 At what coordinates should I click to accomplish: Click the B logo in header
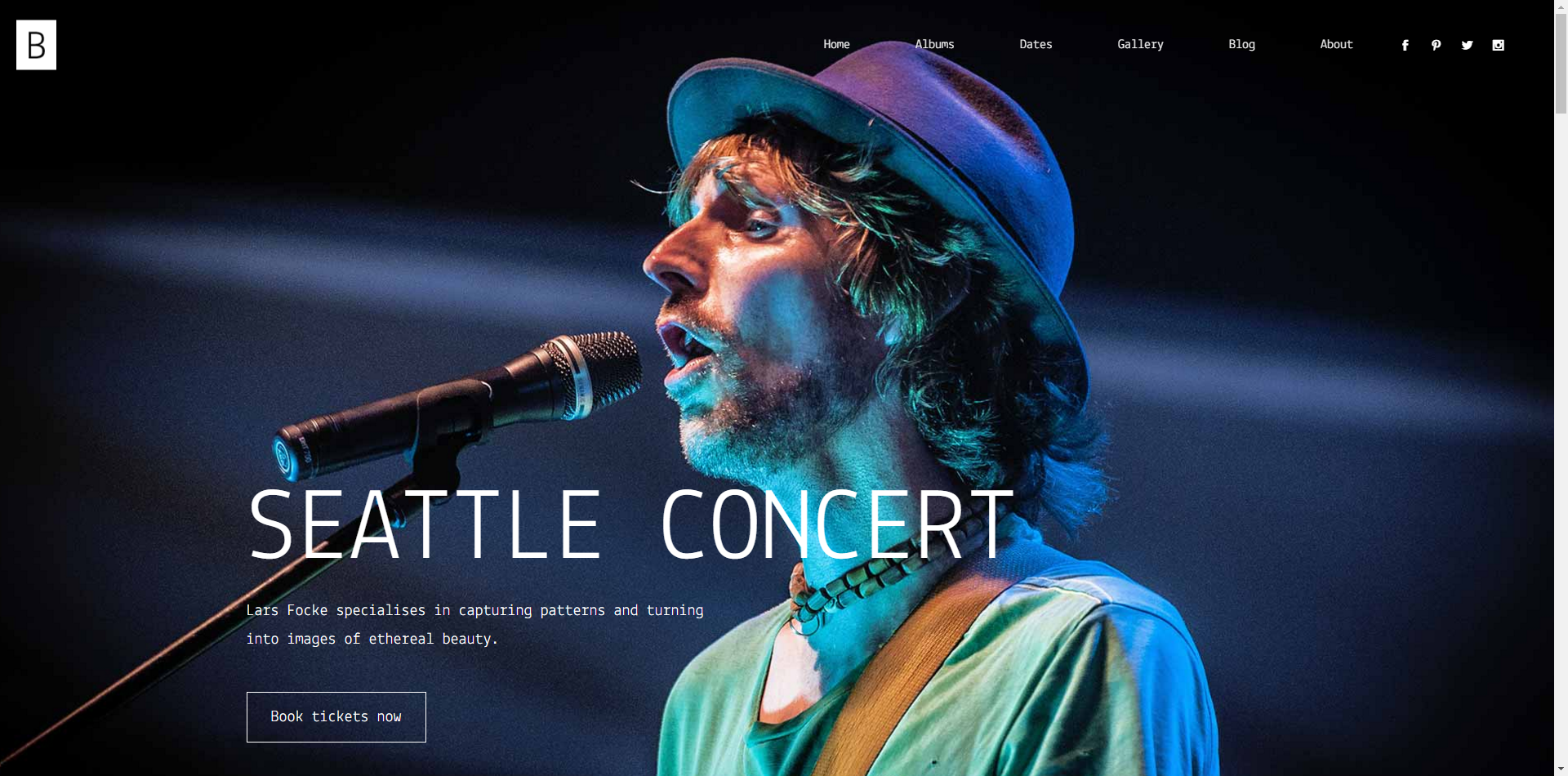[x=36, y=45]
